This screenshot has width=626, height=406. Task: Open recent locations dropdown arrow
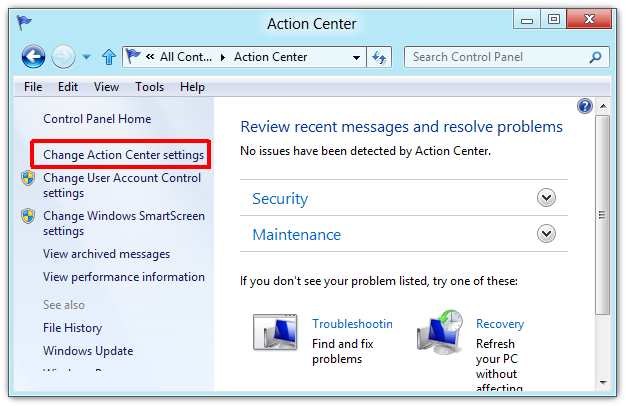tap(86, 57)
